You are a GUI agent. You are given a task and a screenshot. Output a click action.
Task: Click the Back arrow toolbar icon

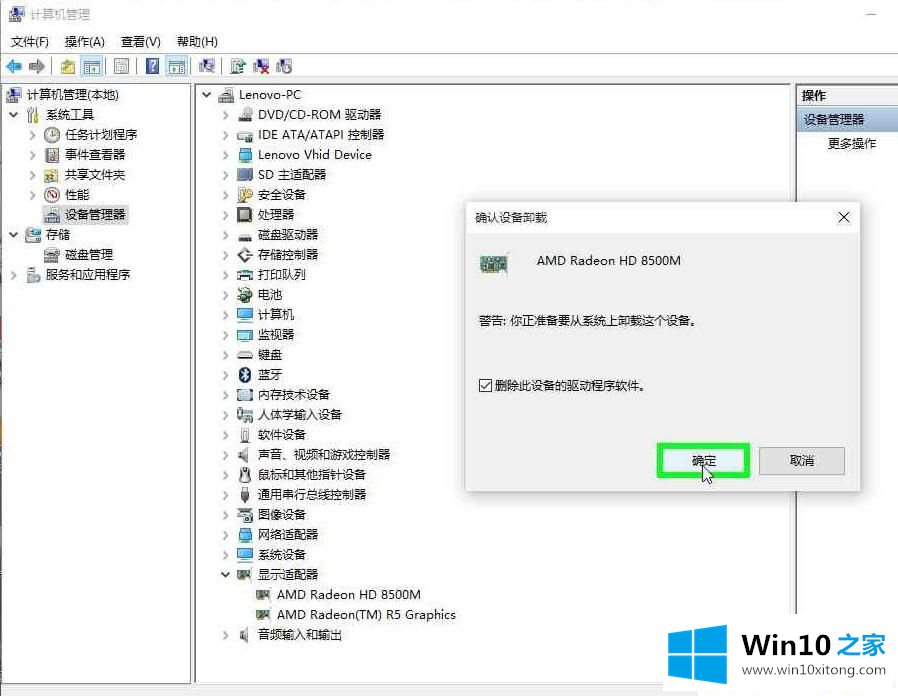pos(14,66)
